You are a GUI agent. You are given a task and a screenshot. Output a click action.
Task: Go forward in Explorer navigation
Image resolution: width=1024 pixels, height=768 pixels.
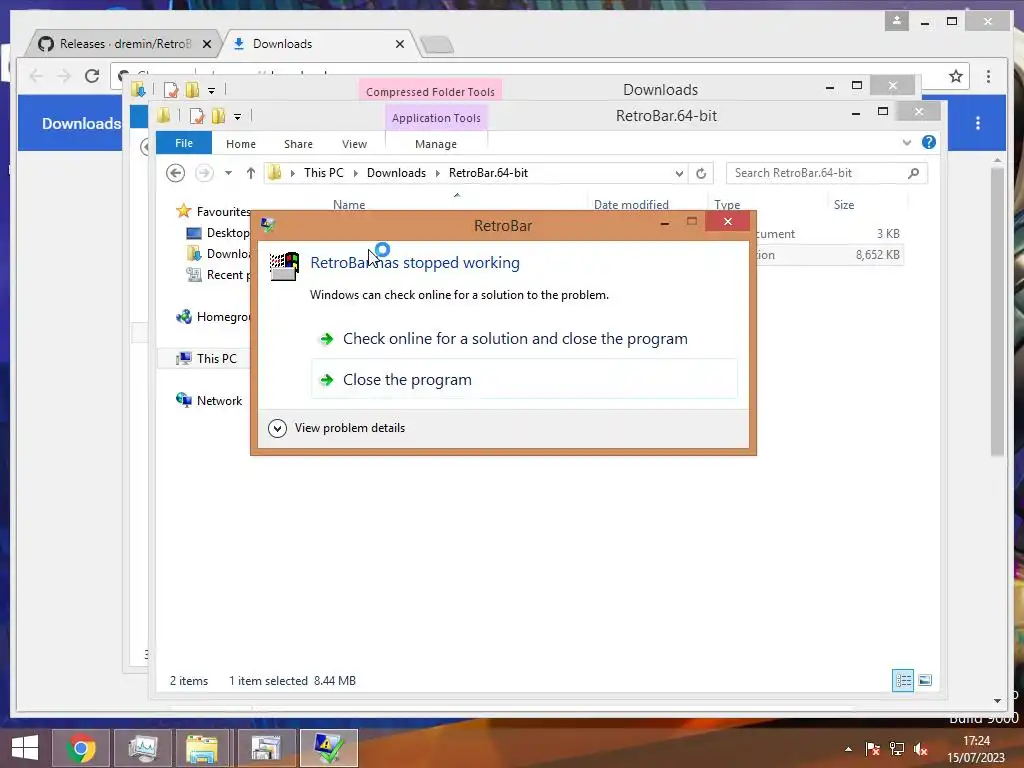pos(204,173)
